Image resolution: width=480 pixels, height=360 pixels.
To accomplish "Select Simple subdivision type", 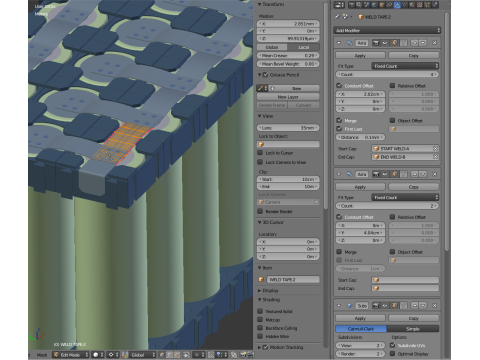I will 413,329.
